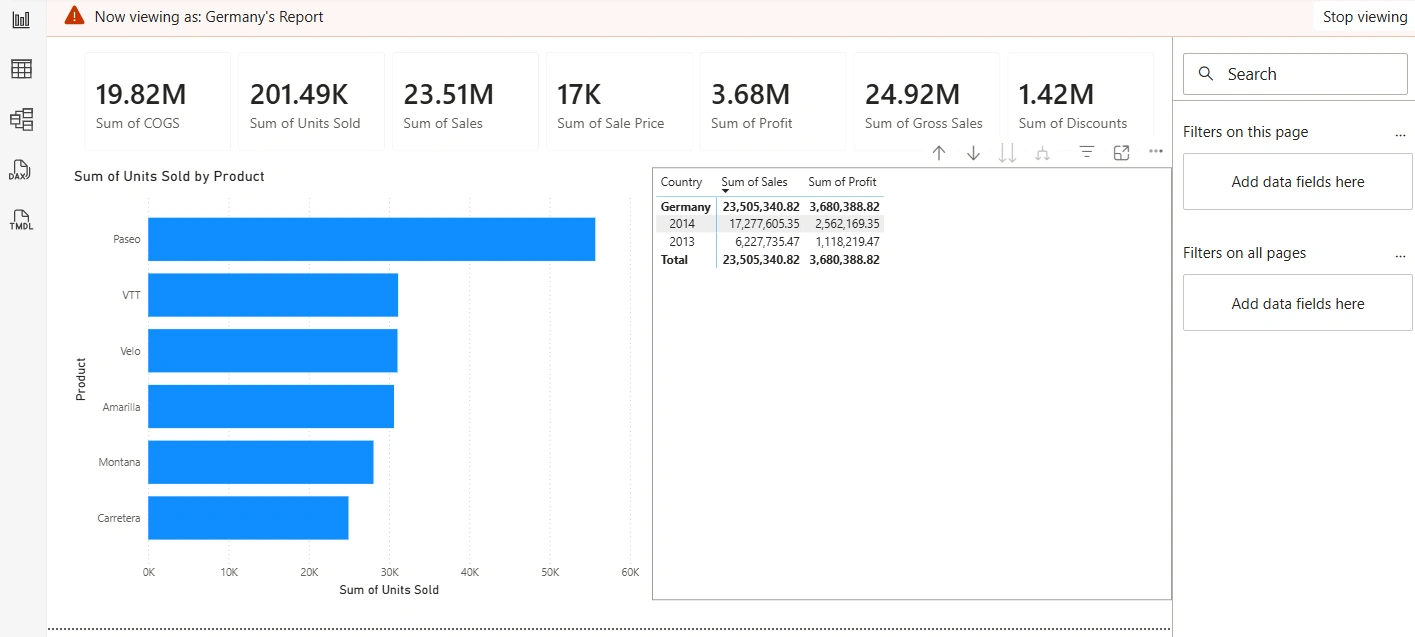
Task: Switch to Table view icon
Action: (21, 69)
